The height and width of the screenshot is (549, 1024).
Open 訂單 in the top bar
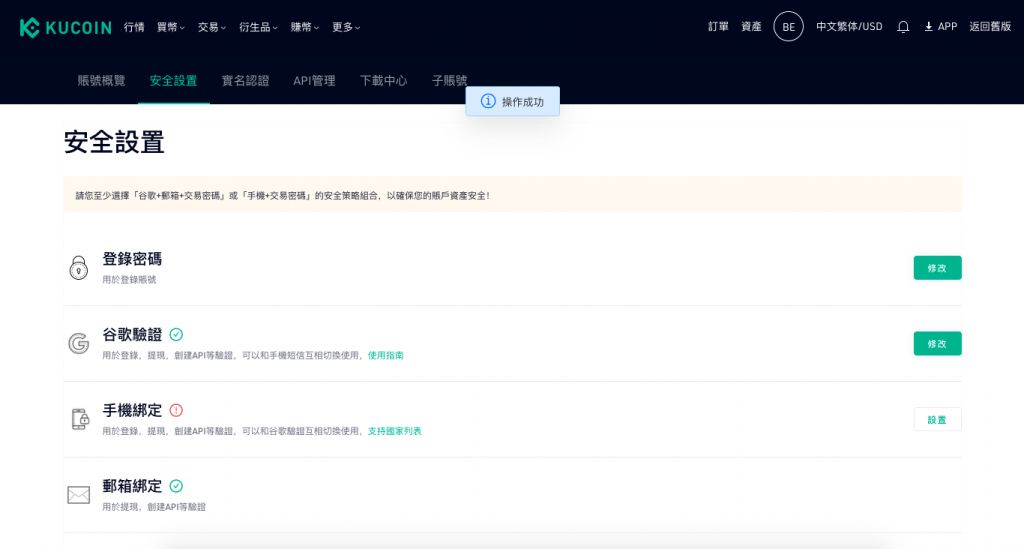point(718,27)
